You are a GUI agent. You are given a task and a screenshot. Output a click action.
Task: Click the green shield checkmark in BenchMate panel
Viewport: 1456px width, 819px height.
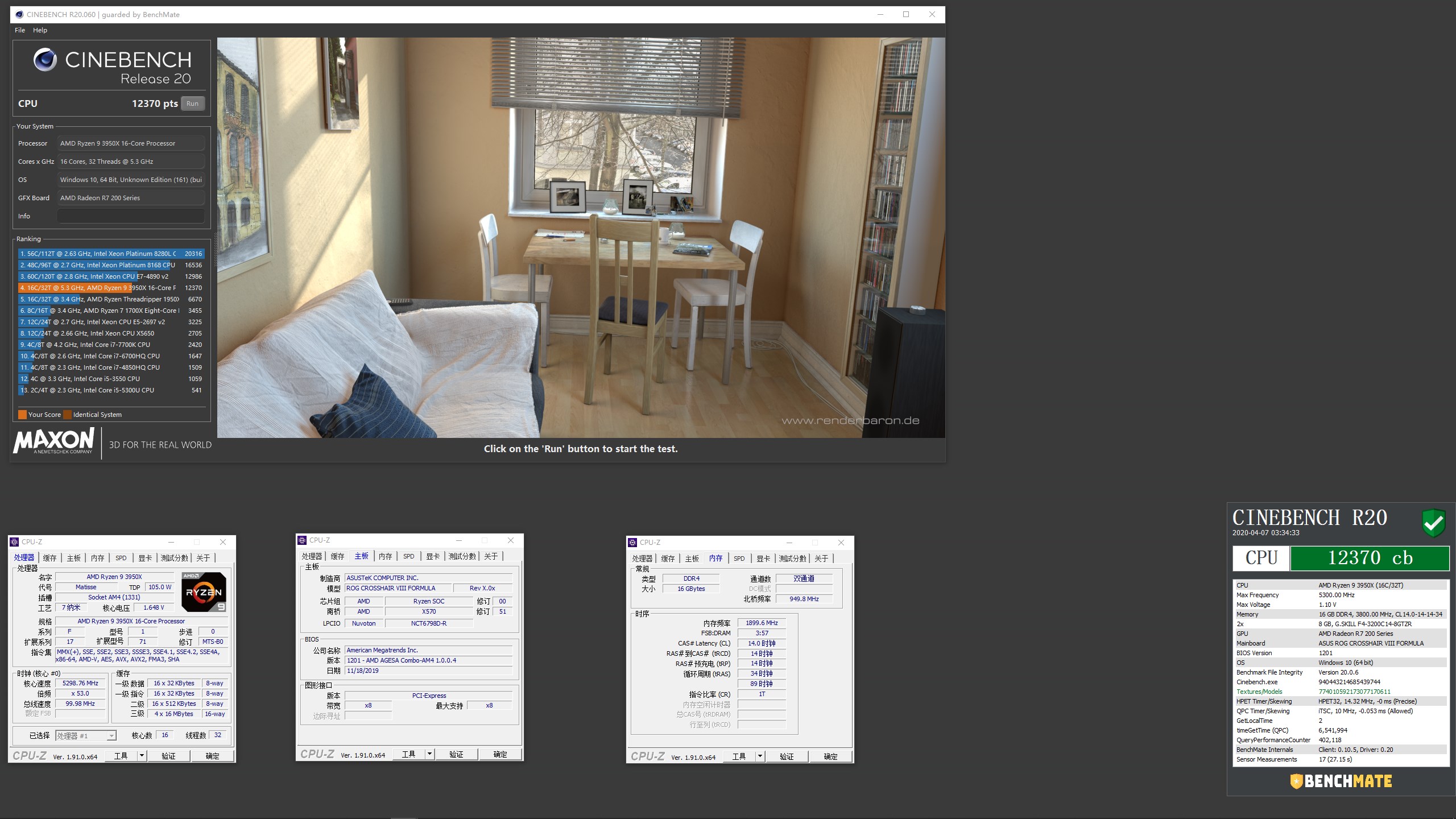[1433, 523]
